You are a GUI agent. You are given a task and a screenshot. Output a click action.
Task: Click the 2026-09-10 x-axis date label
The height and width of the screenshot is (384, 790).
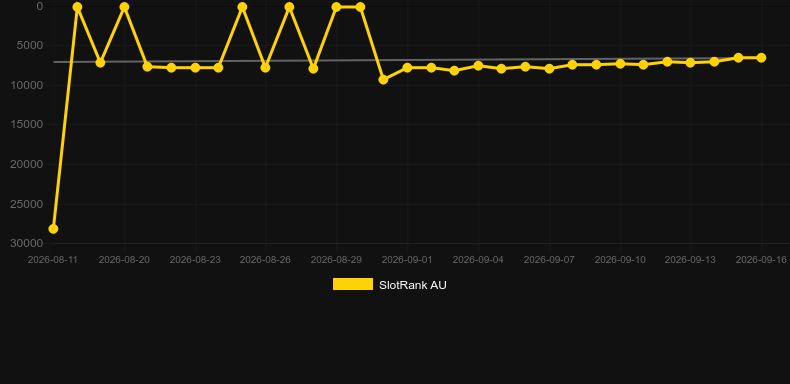[x=620, y=260]
